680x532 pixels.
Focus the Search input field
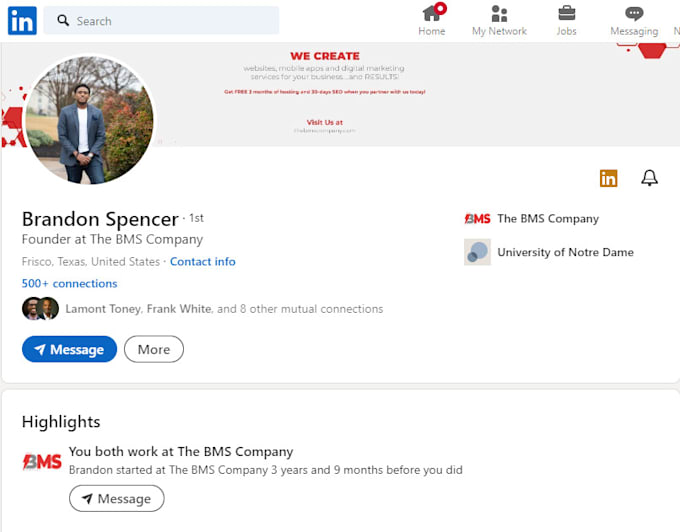pyautogui.click(x=161, y=20)
